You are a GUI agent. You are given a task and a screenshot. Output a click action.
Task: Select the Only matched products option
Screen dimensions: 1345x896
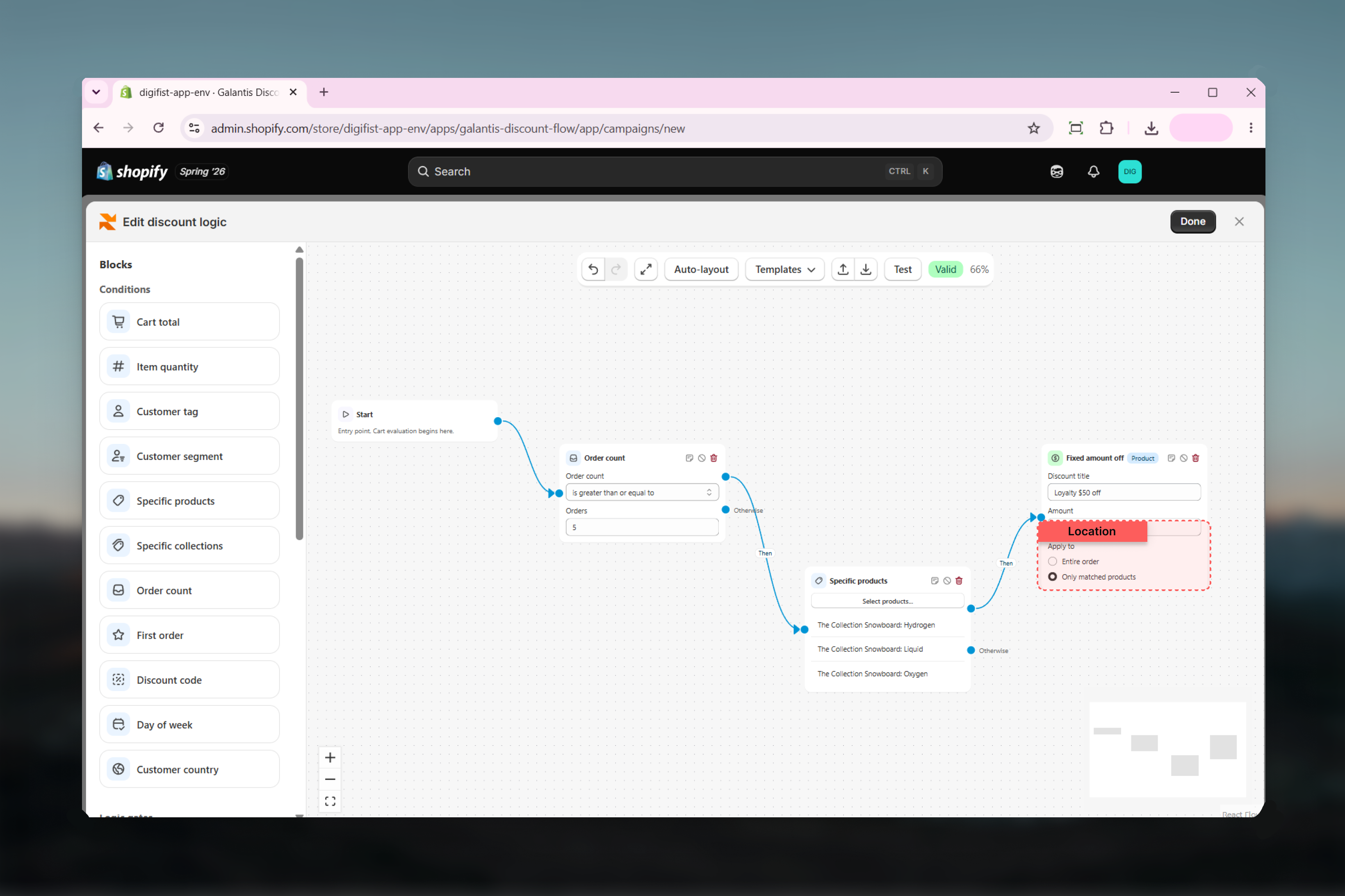tap(1052, 577)
